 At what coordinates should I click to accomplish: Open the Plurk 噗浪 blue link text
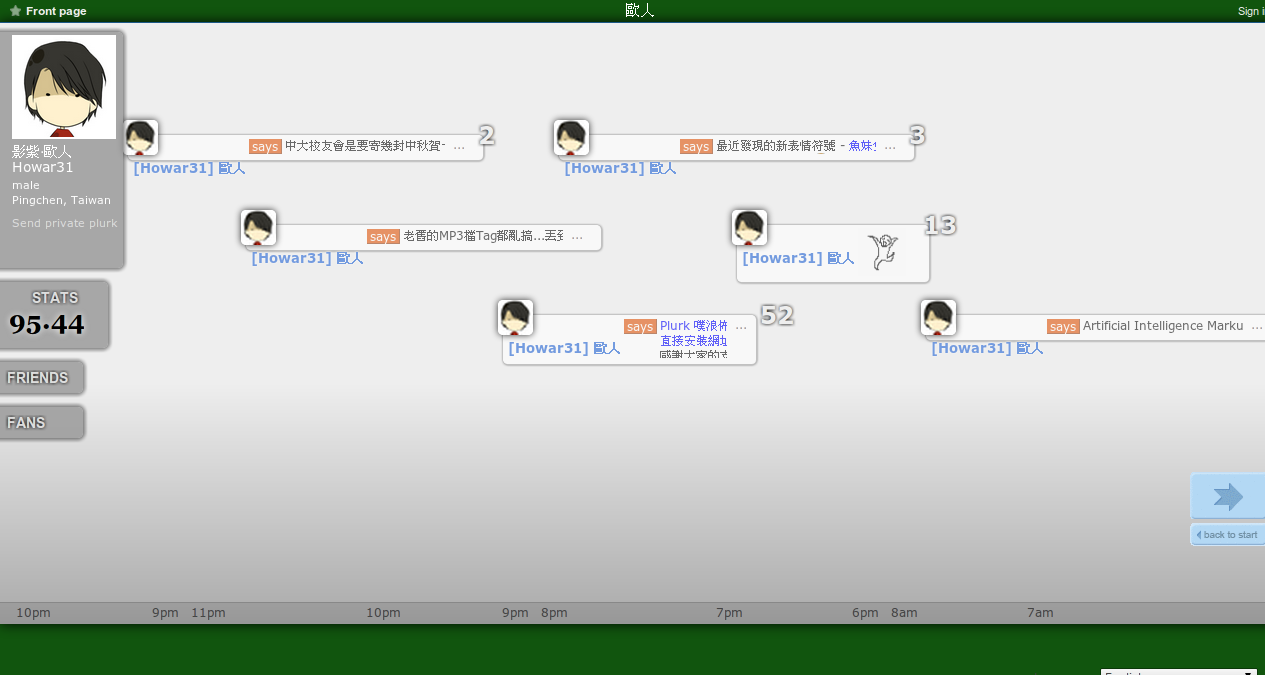tap(693, 326)
